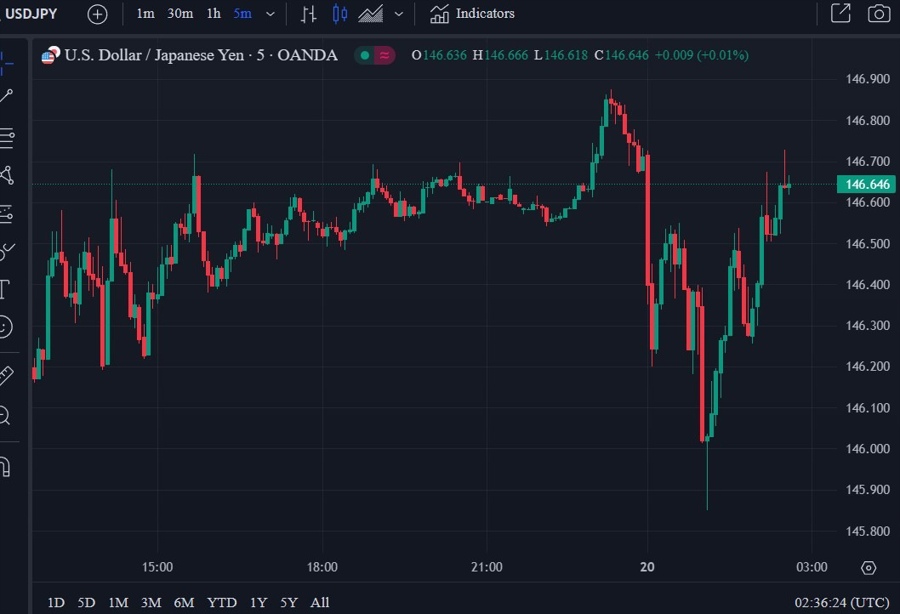
Task: Open the Indicators panel
Action: pos(473,14)
